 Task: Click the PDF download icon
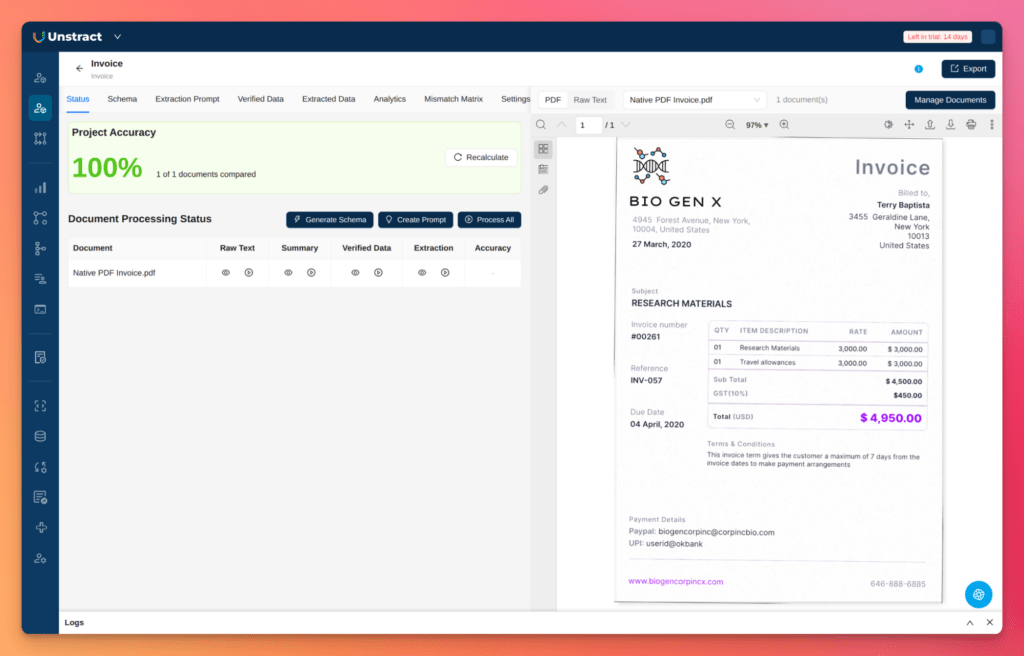(951, 125)
